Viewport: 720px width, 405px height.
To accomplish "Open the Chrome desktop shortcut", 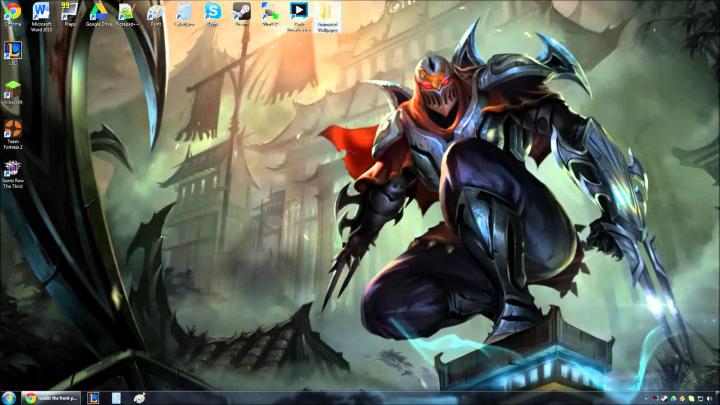I will (12, 14).
